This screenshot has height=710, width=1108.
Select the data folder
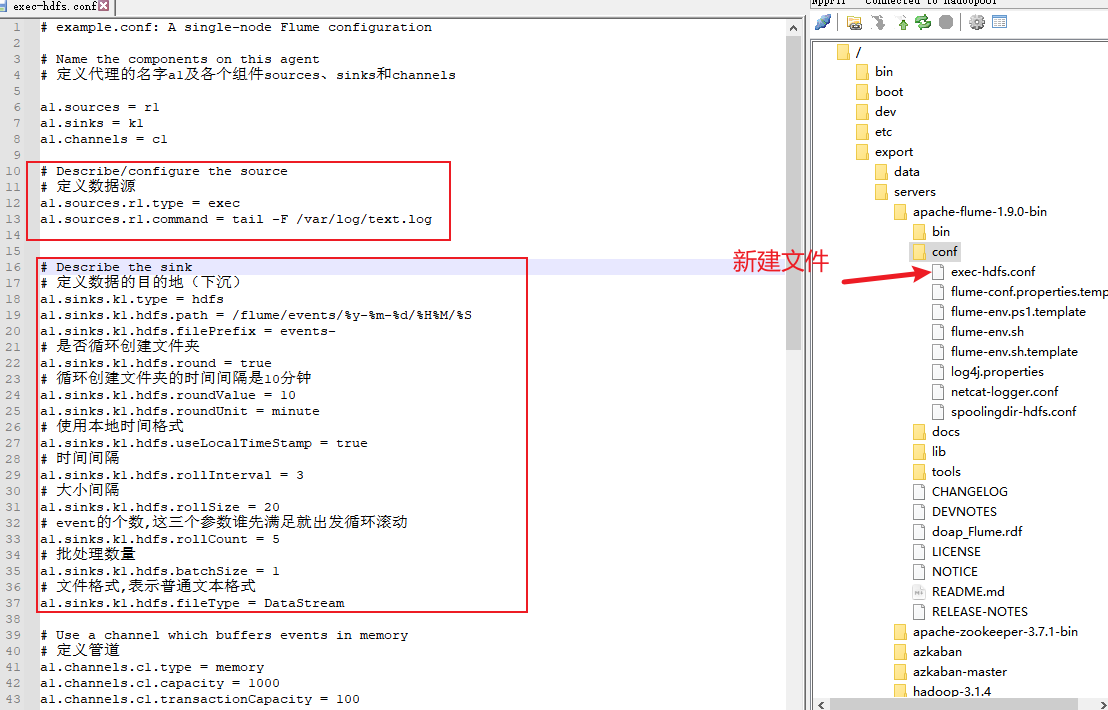click(907, 172)
